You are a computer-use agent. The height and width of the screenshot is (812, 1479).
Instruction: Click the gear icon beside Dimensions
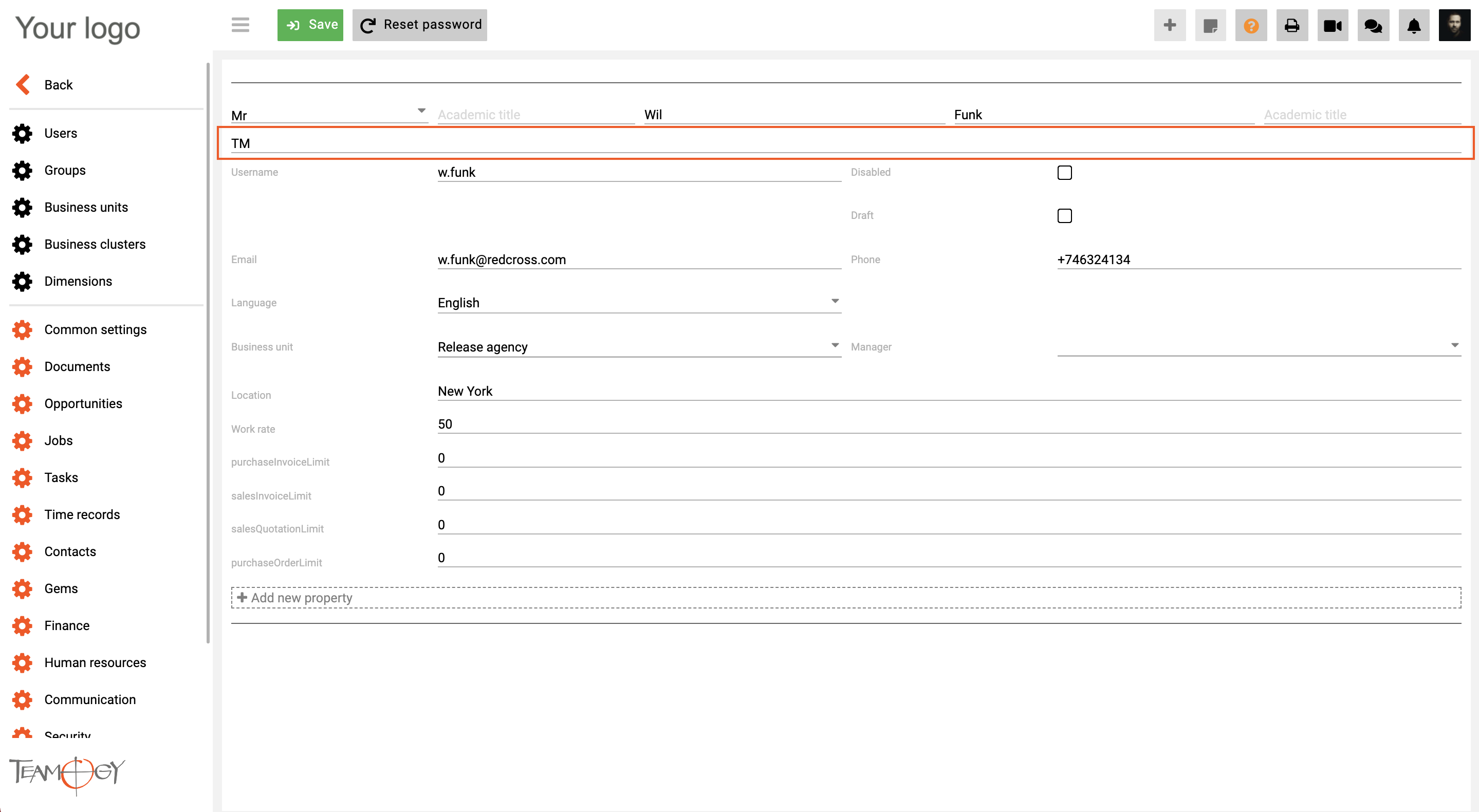(23, 282)
